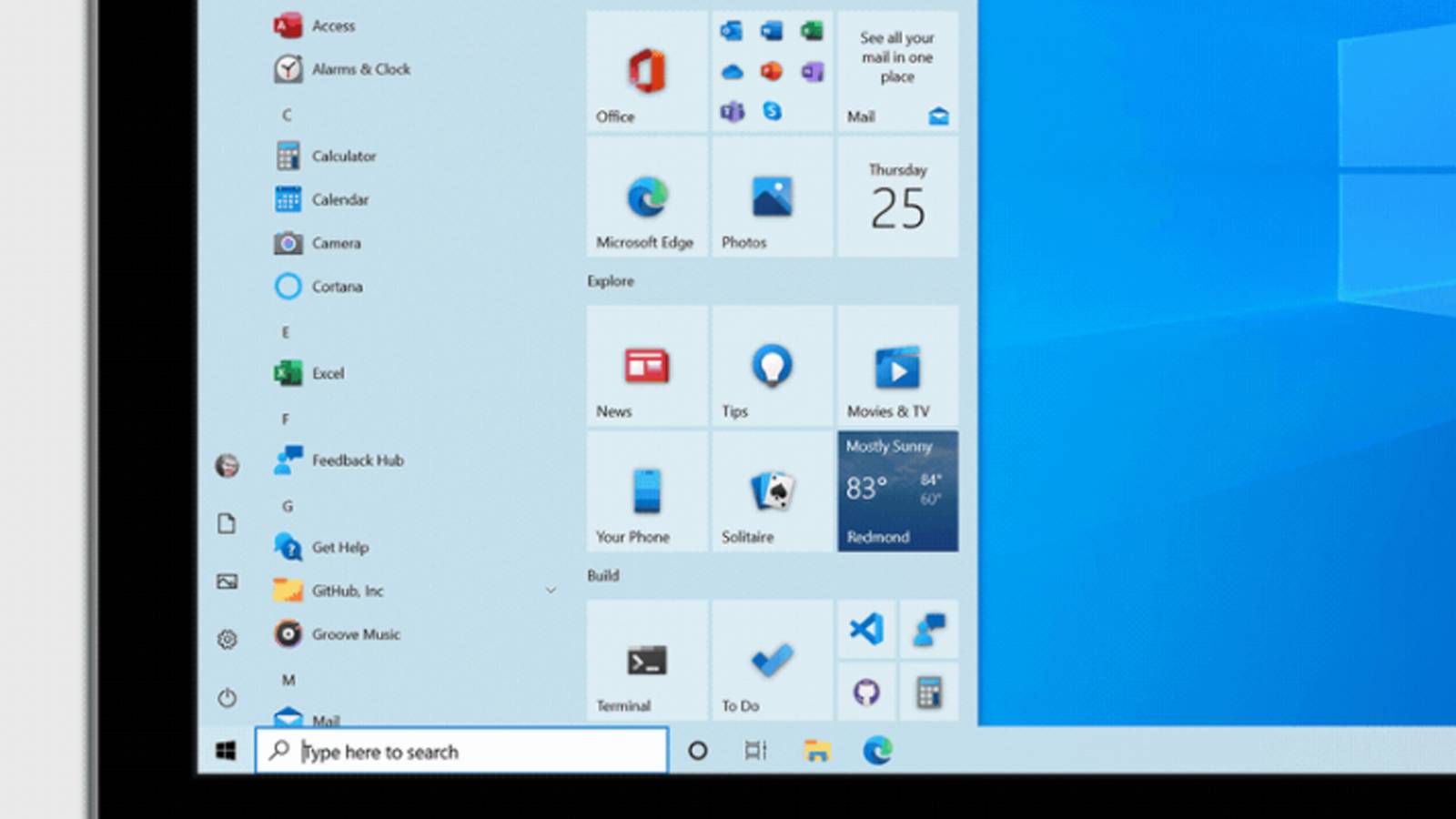Open Skype from the Office apps tile
The height and width of the screenshot is (819, 1456).
pos(772,111)
